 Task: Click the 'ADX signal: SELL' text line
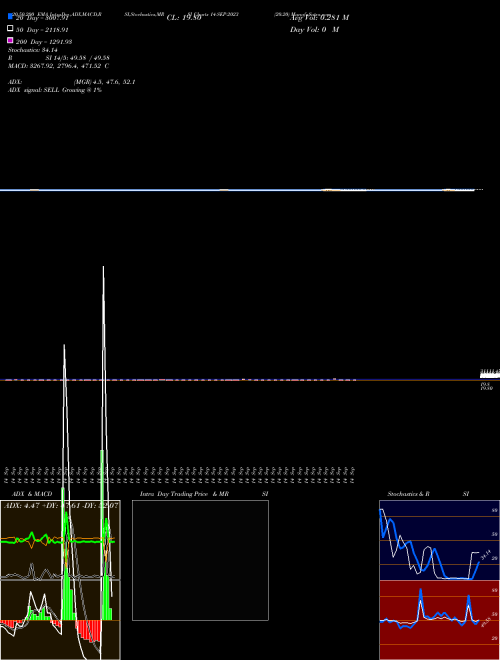pos(55,90)
